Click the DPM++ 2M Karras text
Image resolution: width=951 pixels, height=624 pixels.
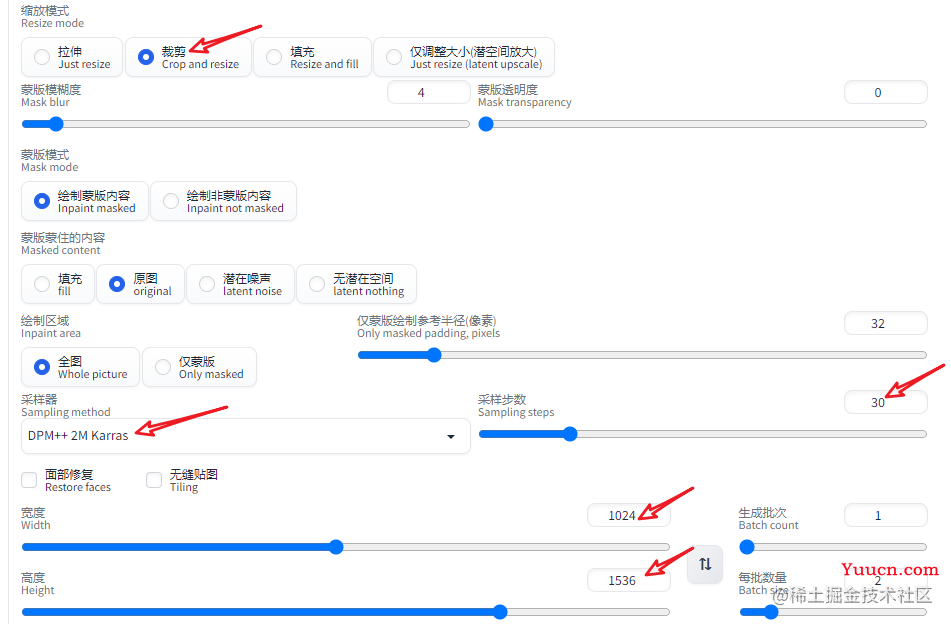[78, 435]
